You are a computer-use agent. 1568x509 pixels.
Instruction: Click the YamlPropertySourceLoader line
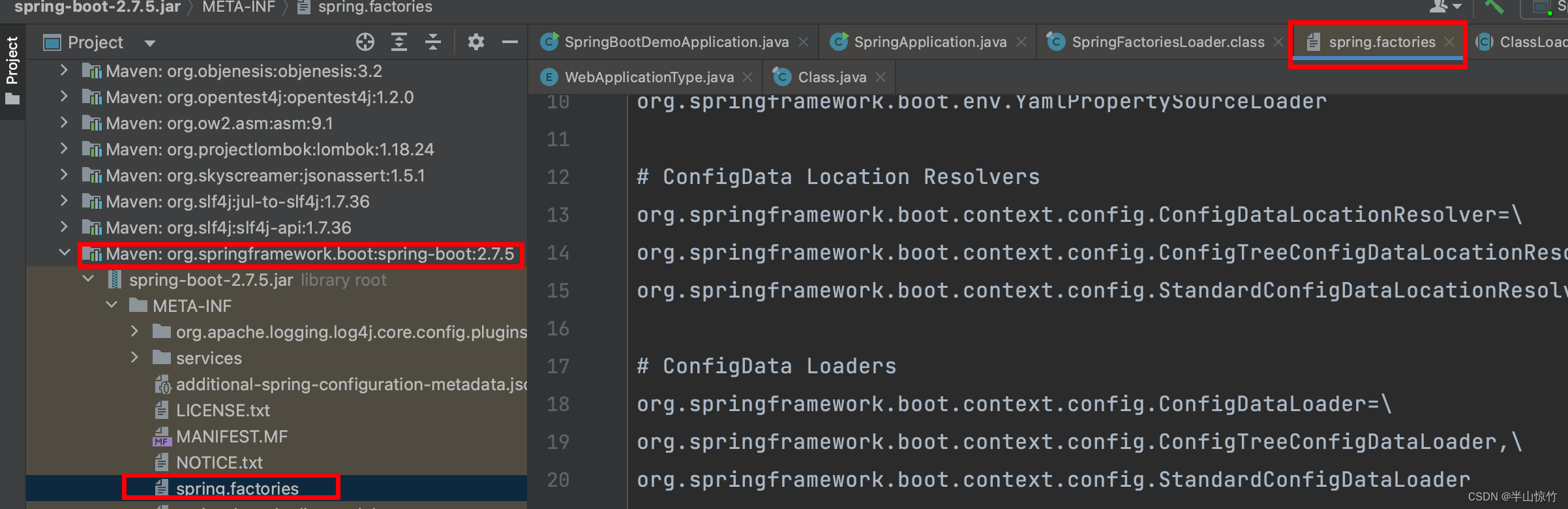pos(982,102)
